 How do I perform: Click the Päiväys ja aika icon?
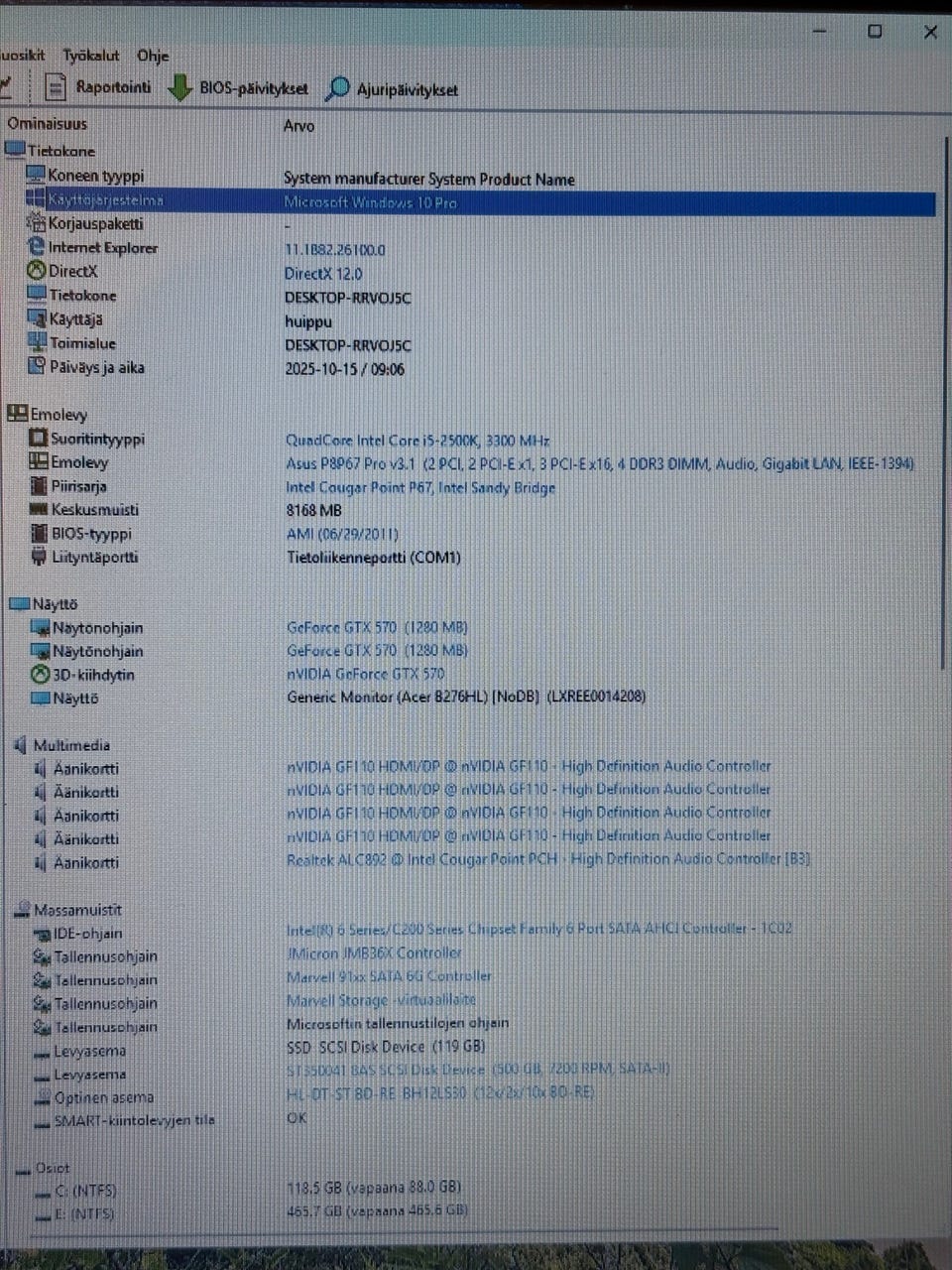click(x=38, y=366)
